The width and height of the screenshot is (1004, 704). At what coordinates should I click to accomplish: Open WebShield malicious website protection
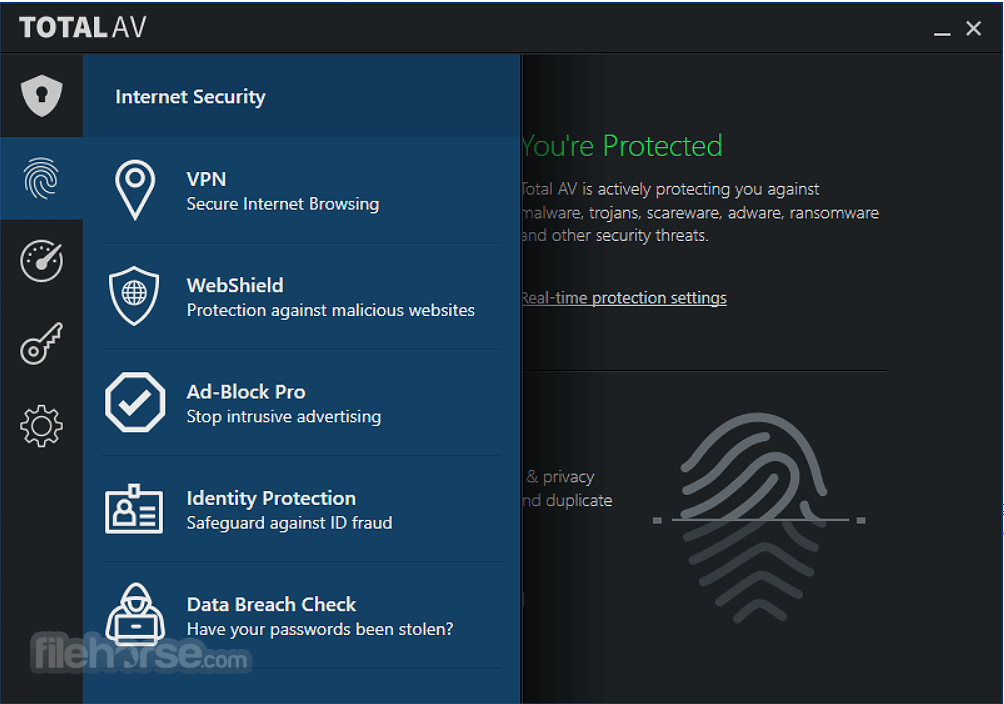(x=301, y=297)
